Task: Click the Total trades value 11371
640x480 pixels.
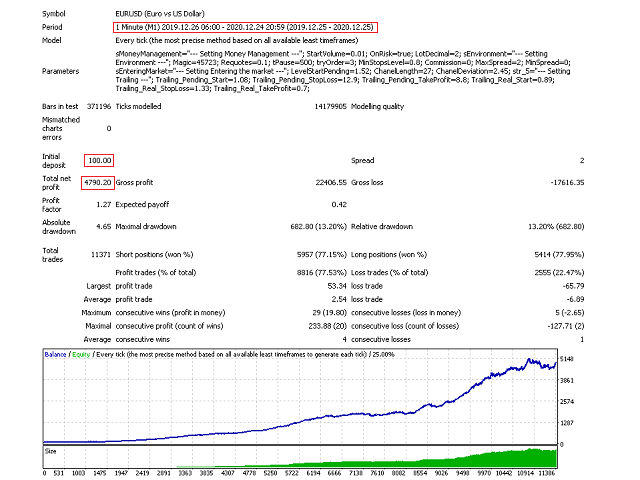Action: point(98,255)
